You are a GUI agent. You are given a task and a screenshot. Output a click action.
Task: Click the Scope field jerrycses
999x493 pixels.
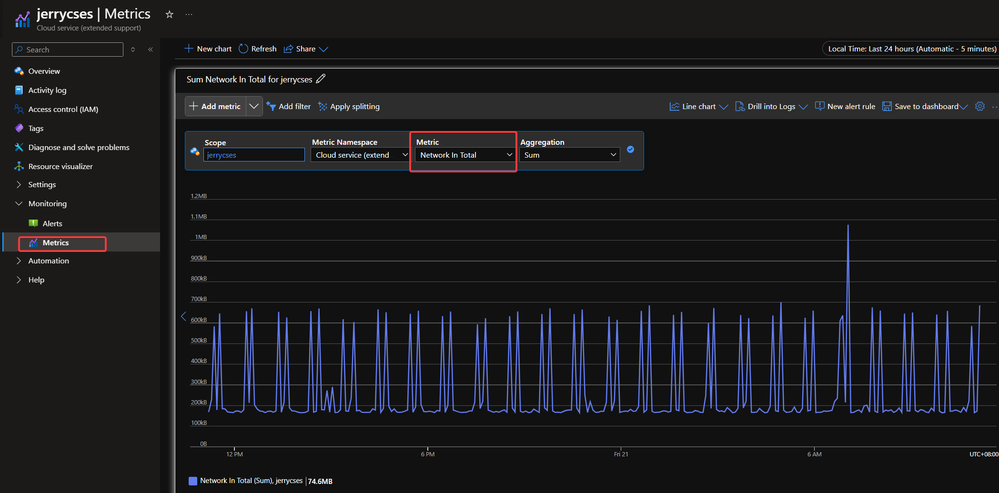(x=254, y=155)
